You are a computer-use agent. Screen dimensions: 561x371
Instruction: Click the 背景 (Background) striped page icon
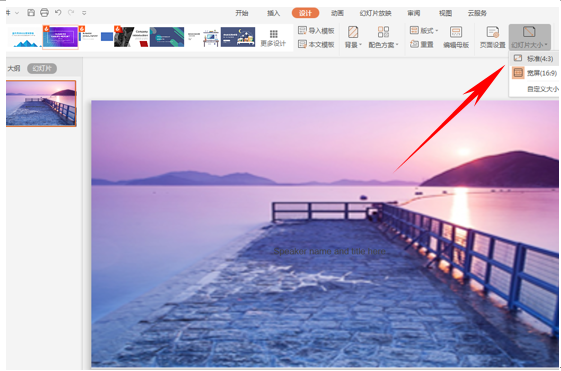point(353,32)
